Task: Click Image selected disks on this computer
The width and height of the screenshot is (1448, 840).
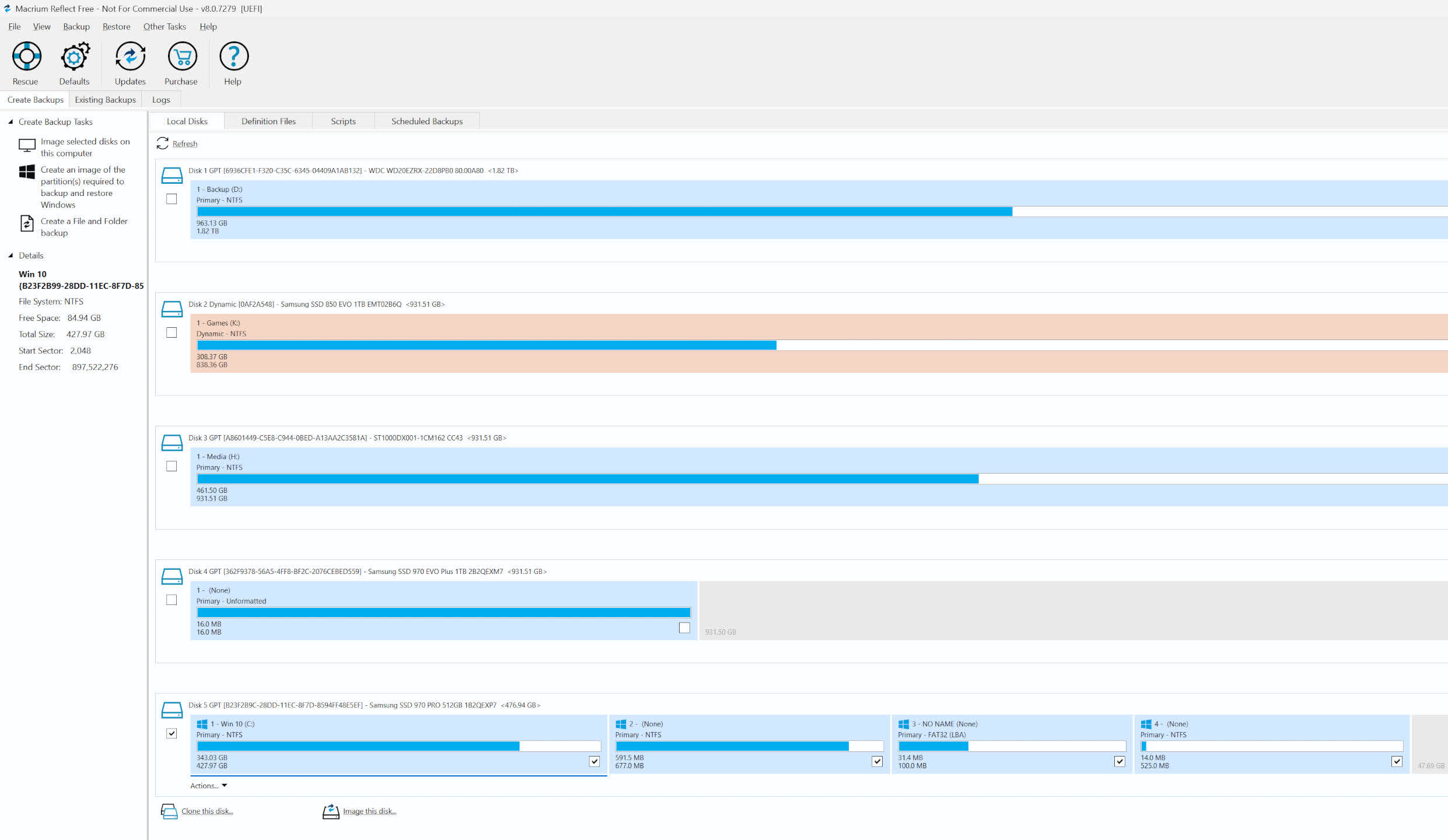Action: click(x=85, y=147)
